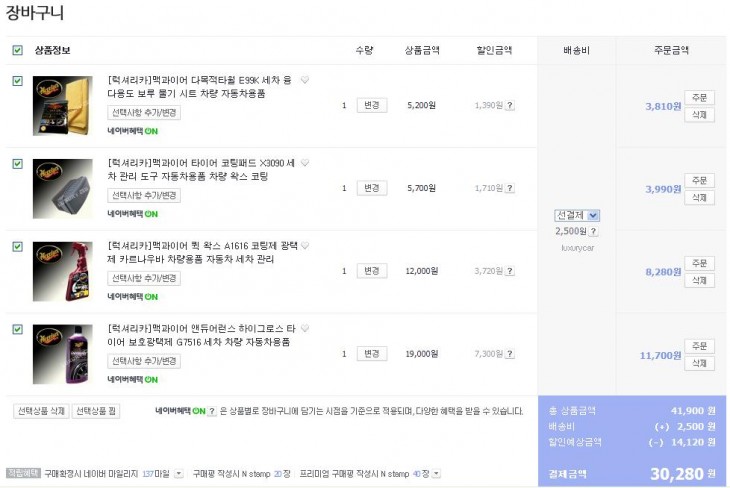
Task: Open discount help icon next to 1,710원
Action: [x=510, y=188]
